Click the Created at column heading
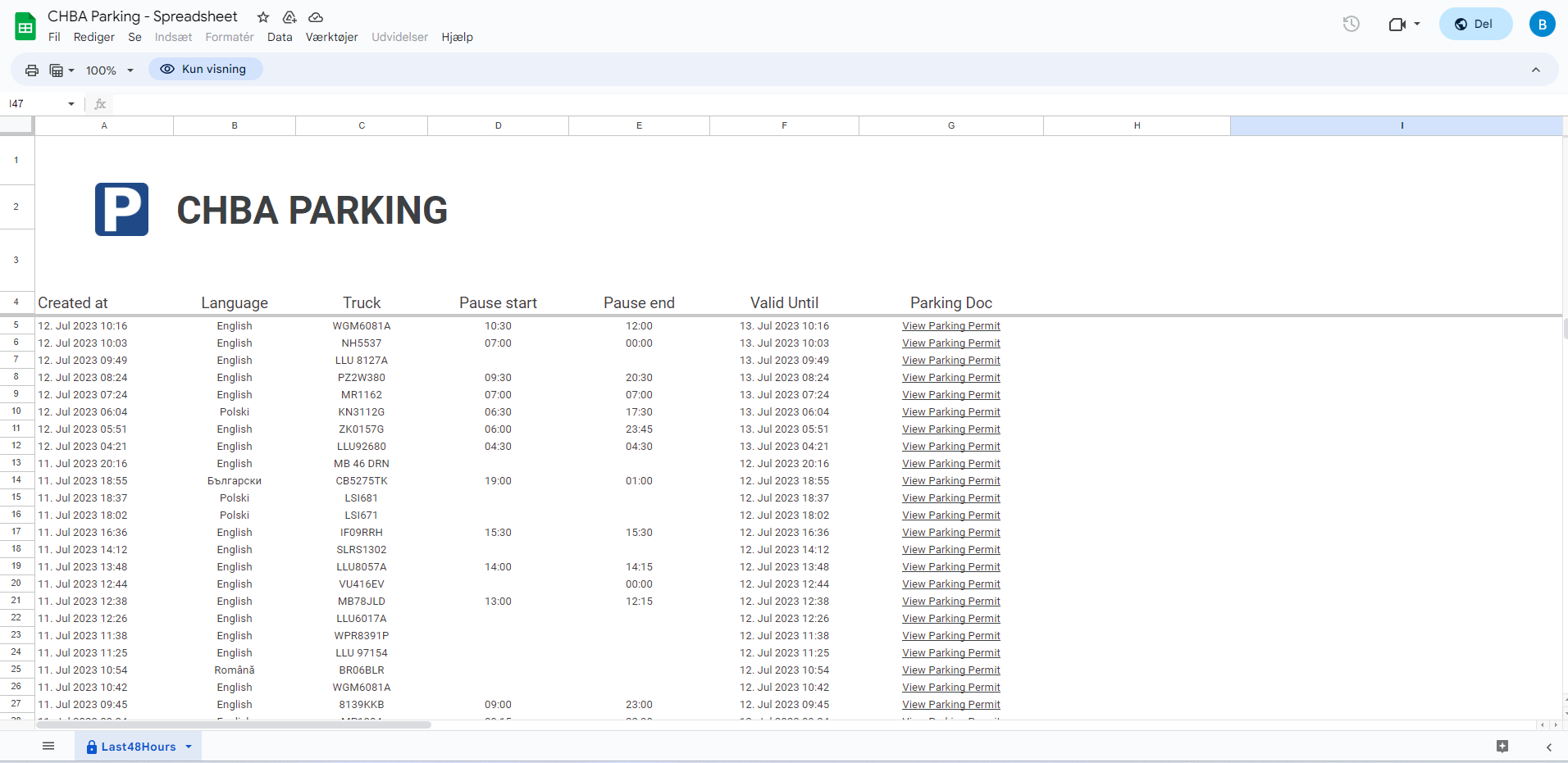 coord(73,303)
